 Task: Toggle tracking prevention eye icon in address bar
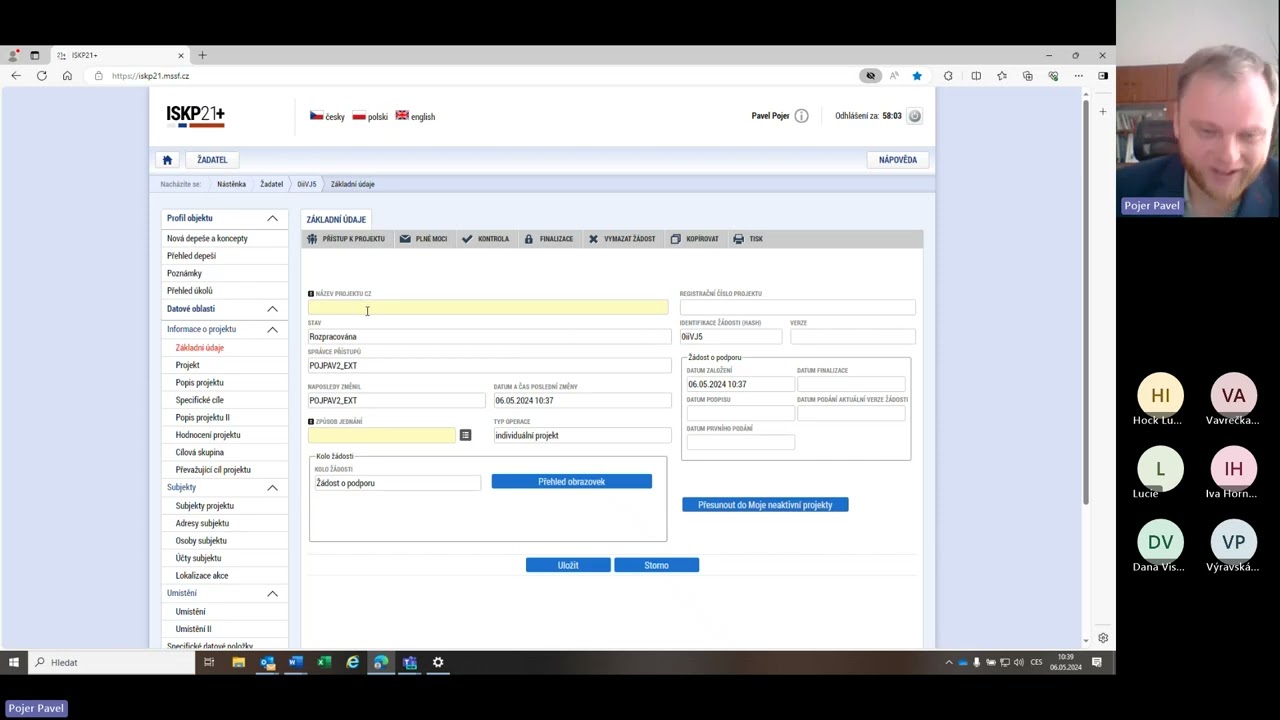point(870,76)
